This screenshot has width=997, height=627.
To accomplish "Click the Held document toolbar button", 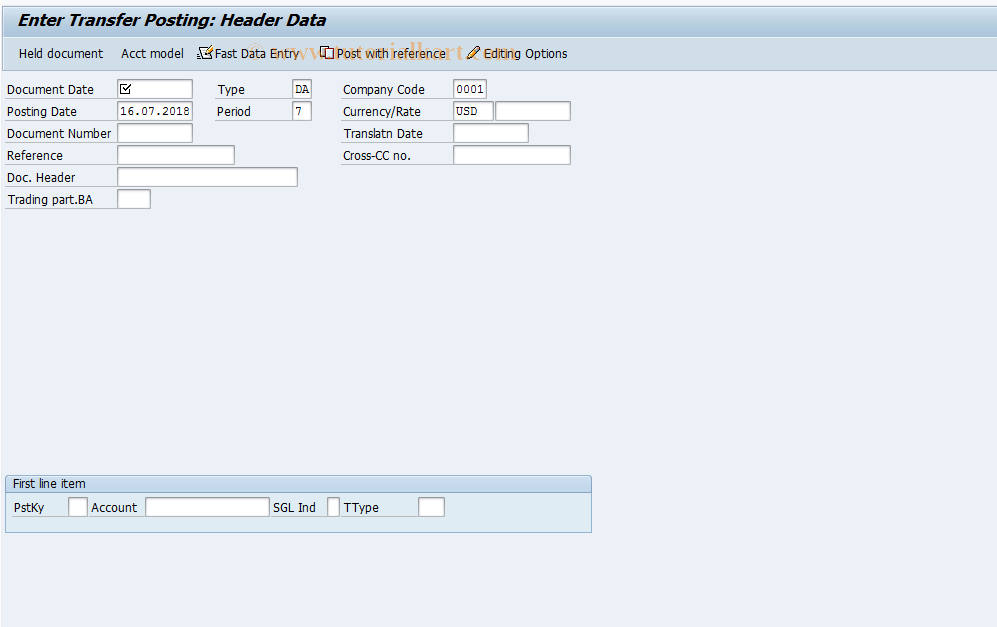I will [60, 53].
